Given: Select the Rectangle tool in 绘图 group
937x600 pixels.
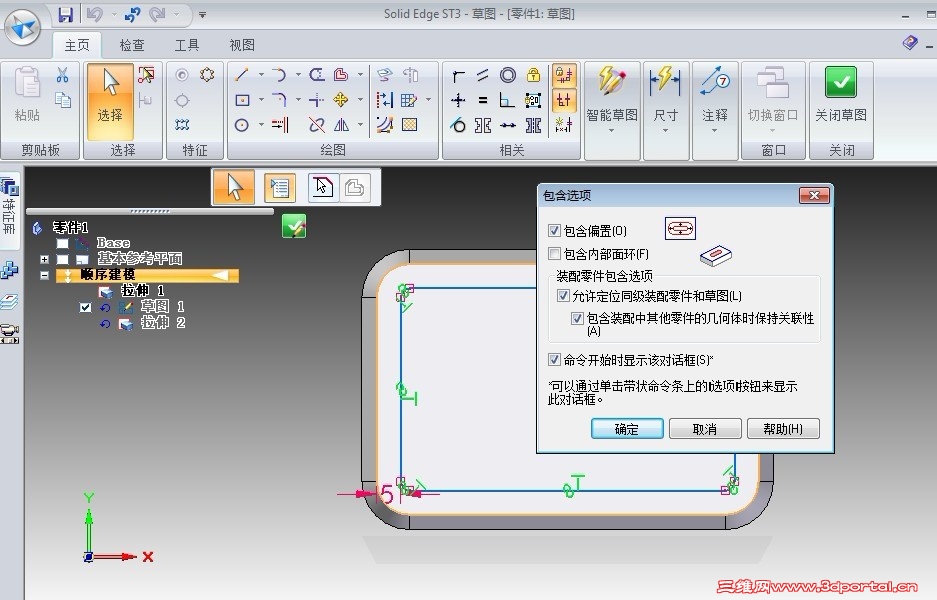Looking at the screenshot, I should pyautogui.click(x=242, y=100).
